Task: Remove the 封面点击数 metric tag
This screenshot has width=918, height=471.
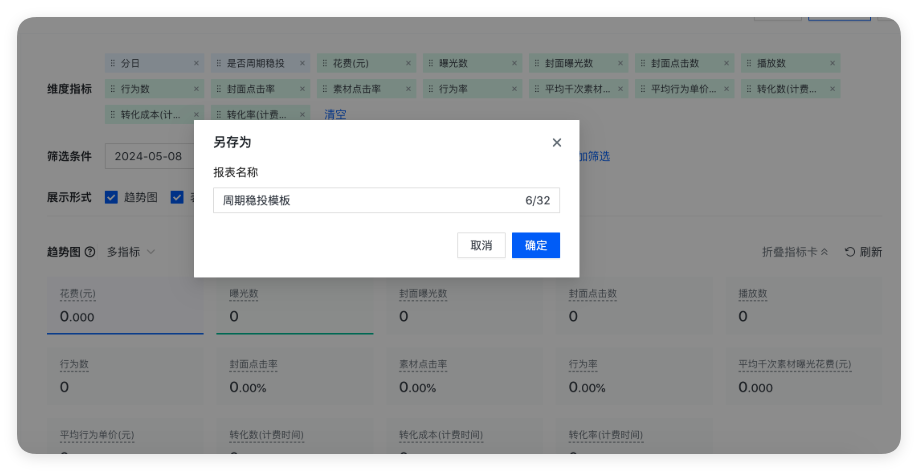Action: click(x=726, y=63)
